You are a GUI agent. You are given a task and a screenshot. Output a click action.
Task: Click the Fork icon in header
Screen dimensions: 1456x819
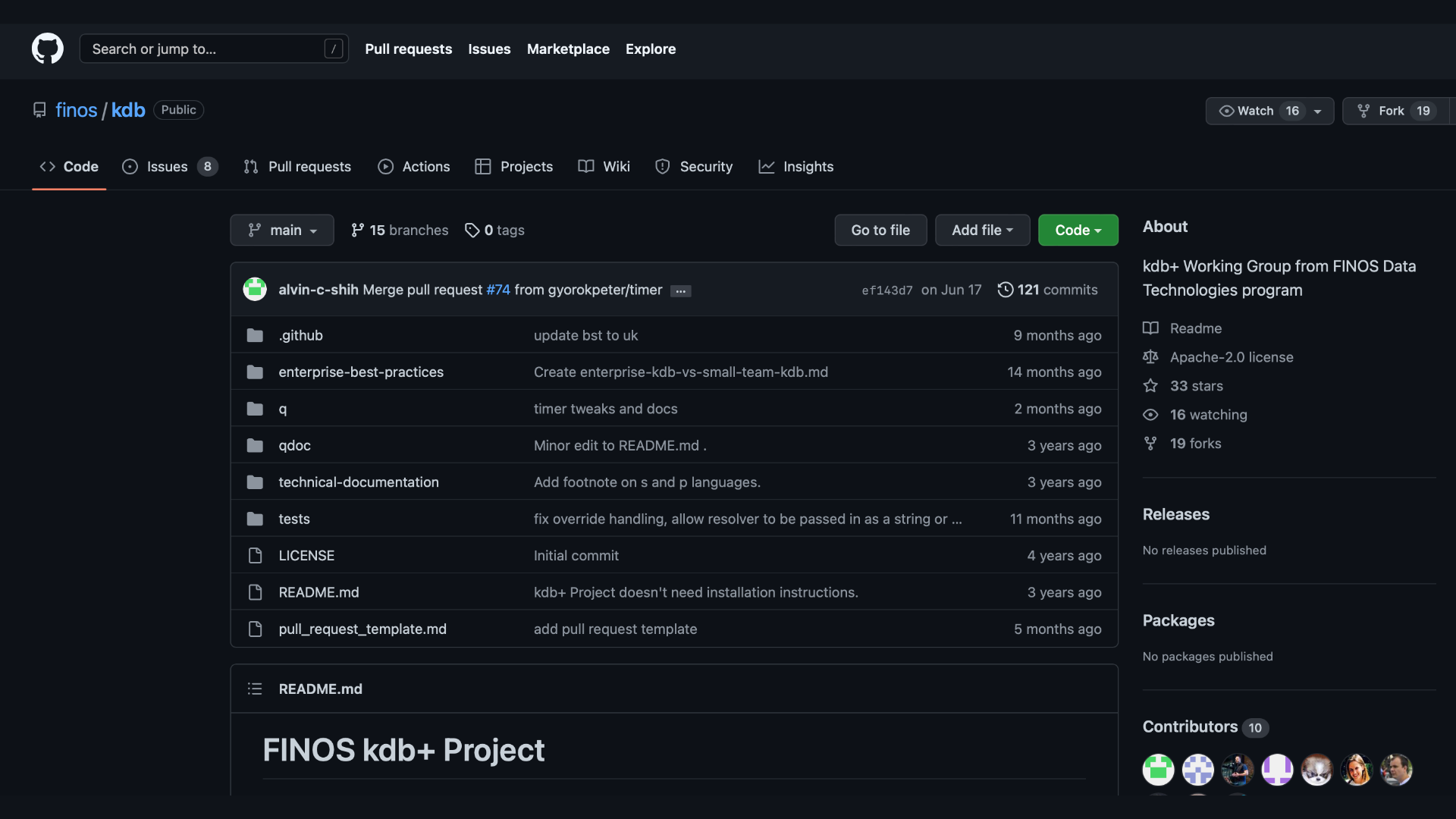tap(1363, 111)
